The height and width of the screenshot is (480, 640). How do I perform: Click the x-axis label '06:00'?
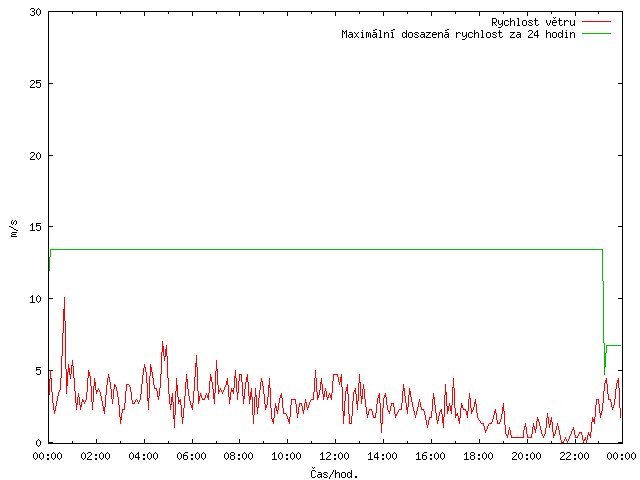pos(191,456)
